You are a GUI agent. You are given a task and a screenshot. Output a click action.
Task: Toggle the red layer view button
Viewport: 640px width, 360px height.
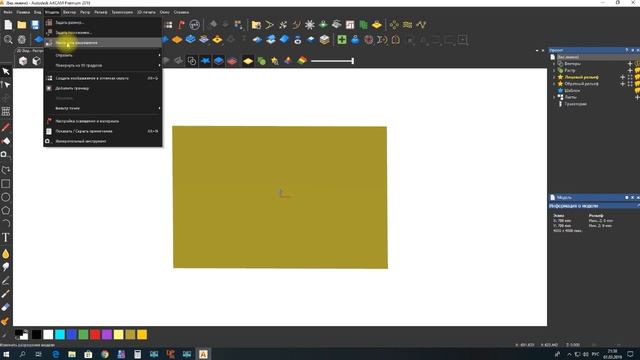tap(232, 61)
